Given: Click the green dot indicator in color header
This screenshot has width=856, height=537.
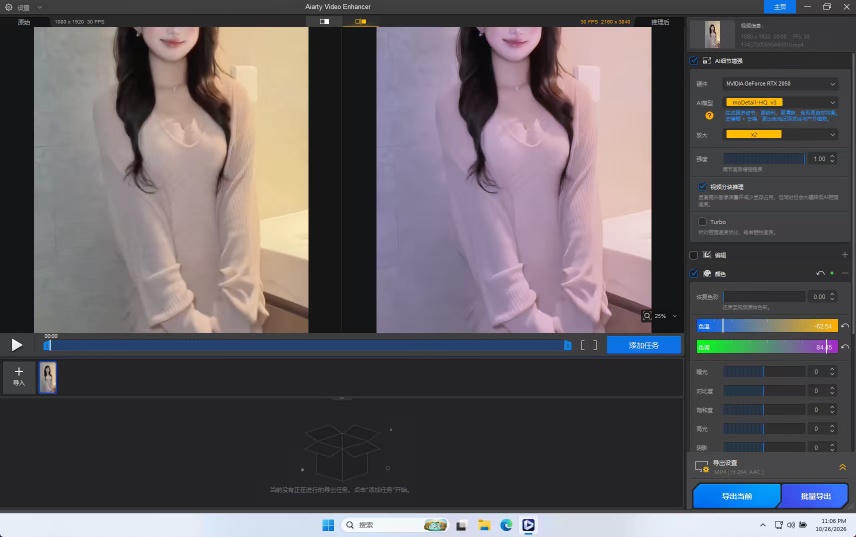Looking at the screenshot, I should click(832, 273).
